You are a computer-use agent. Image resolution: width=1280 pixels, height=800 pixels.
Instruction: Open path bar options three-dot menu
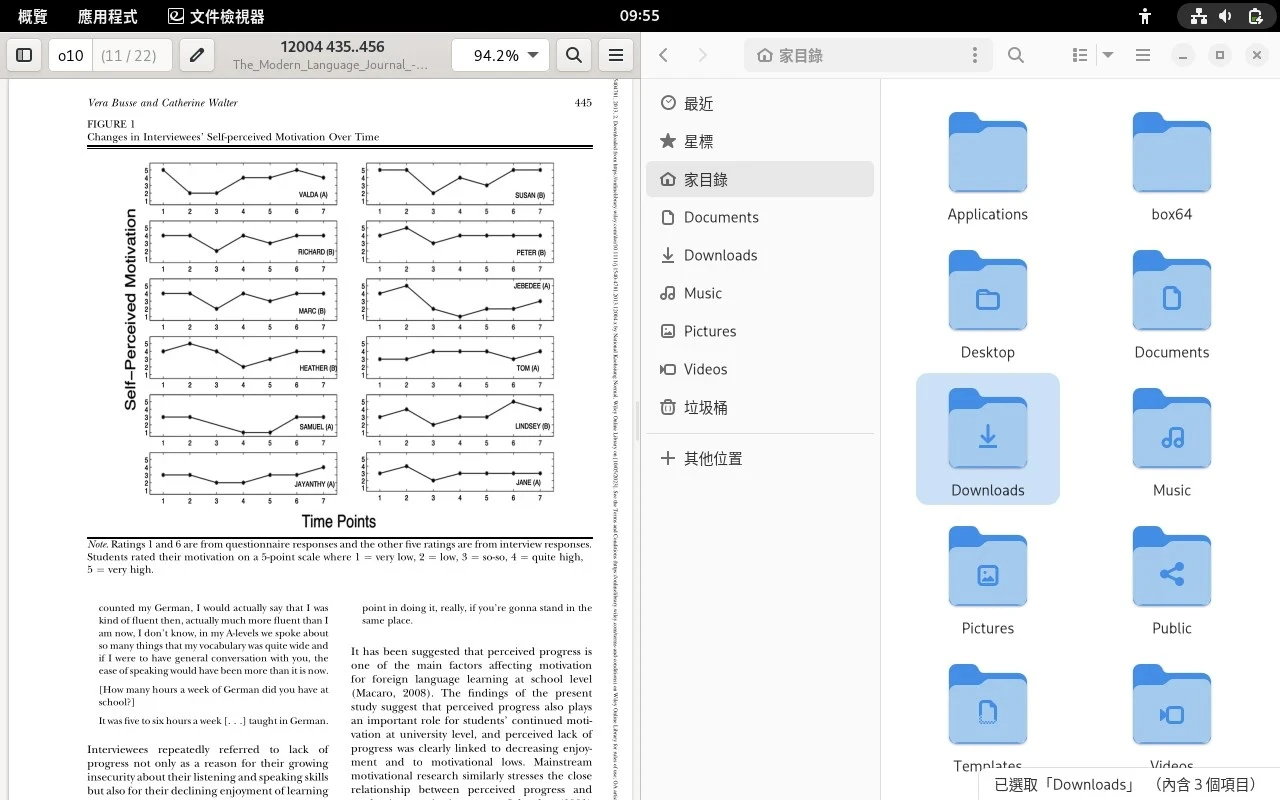point(974,56)
